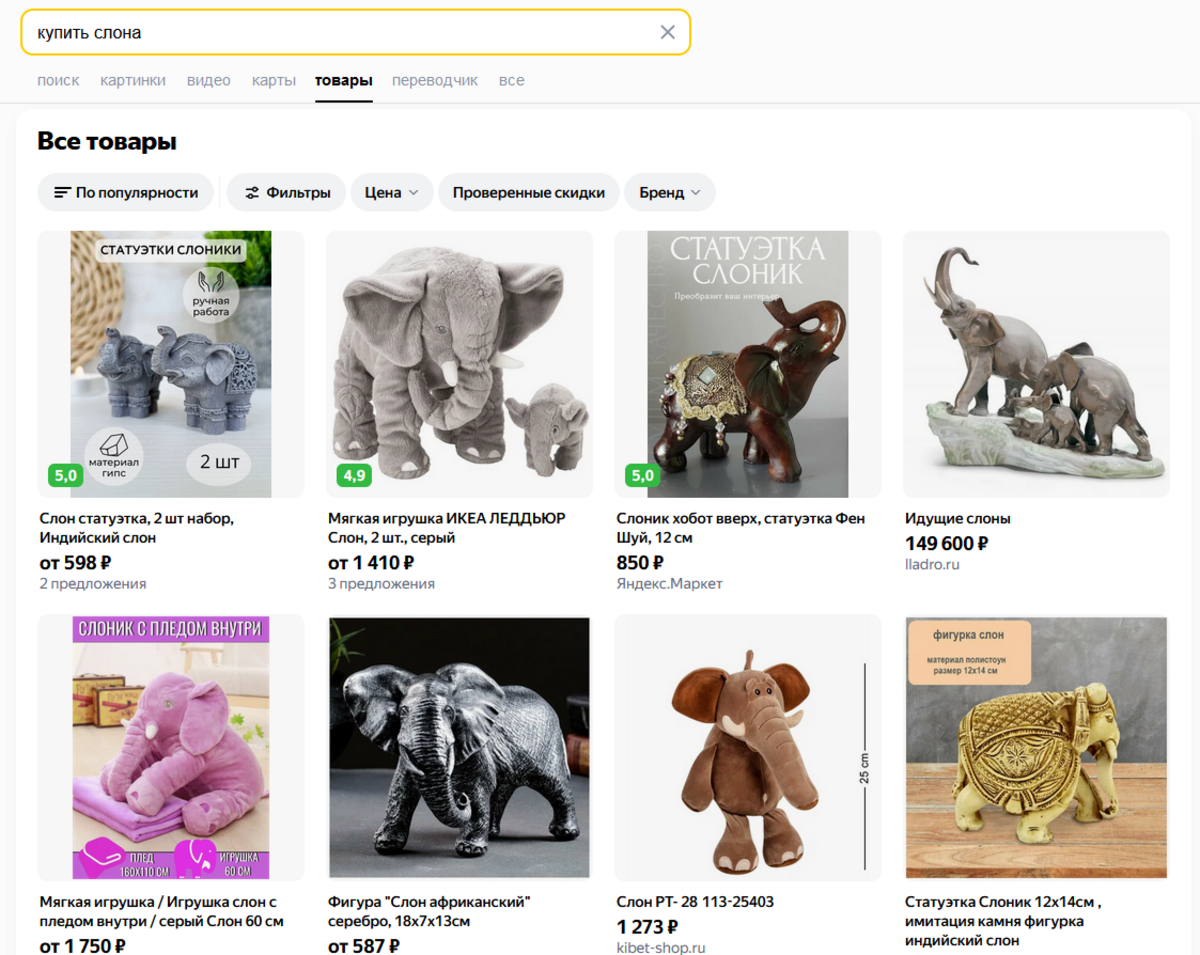Image resolution: width=1200 pixels, height=955 pixels.
Task: Click the 4,9 rating badge on the IKEA elephant
Action: [x=354, y=475]
